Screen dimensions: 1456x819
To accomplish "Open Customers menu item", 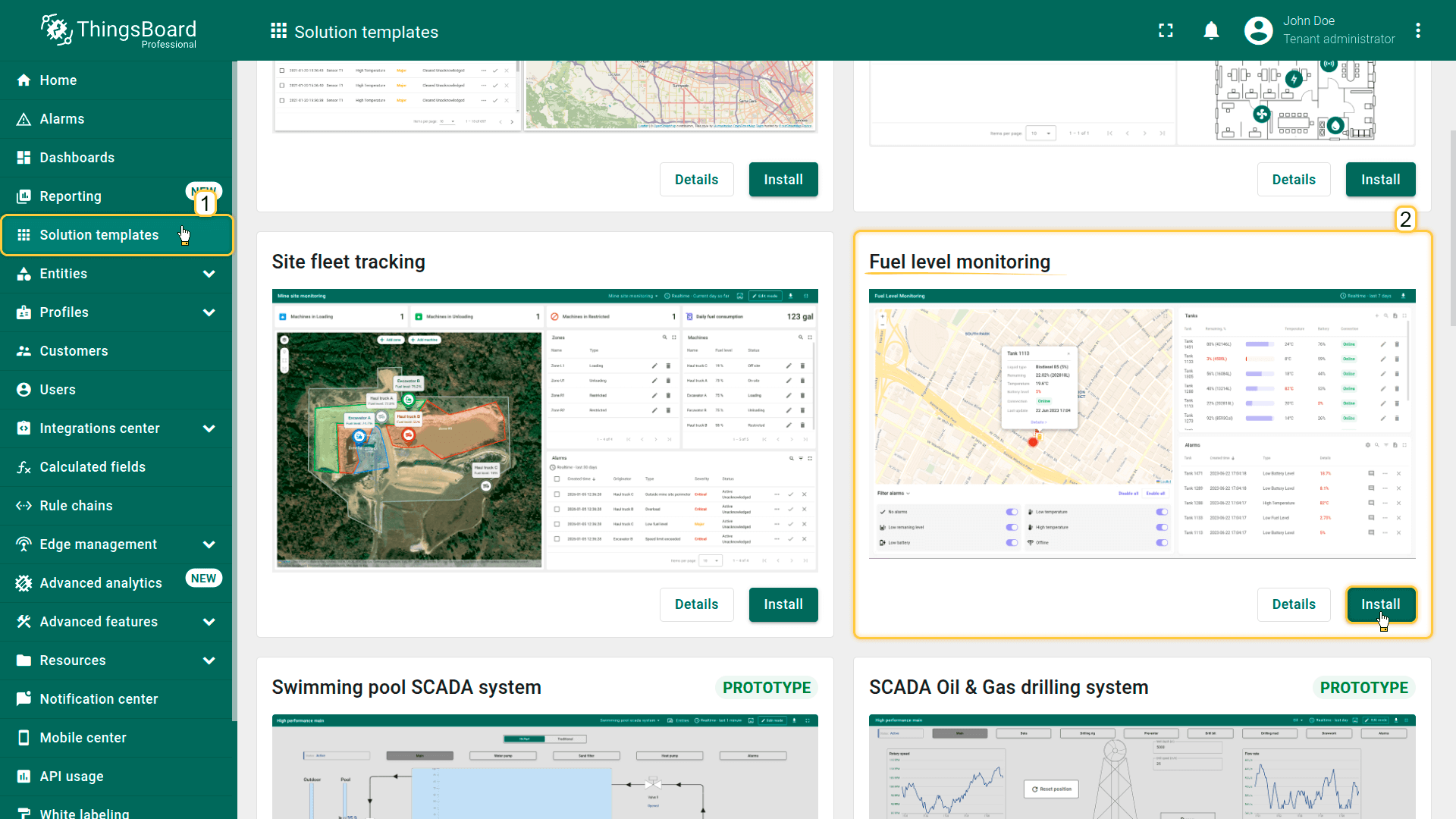I will (x=74, y=351).
